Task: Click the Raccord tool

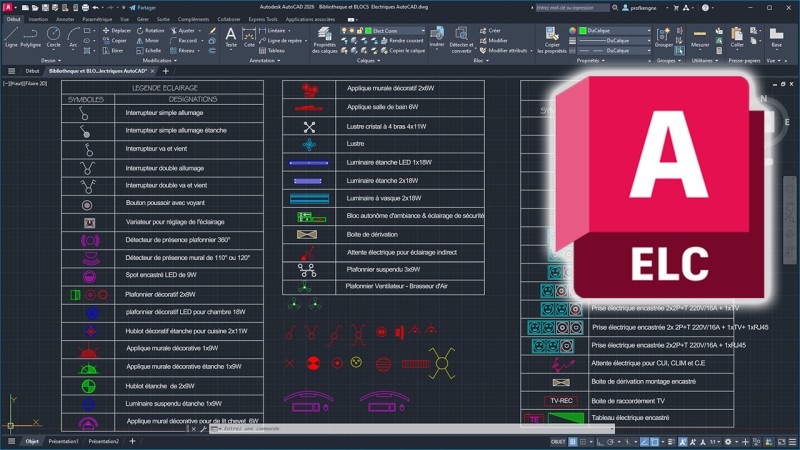Action: coord(184,40)
